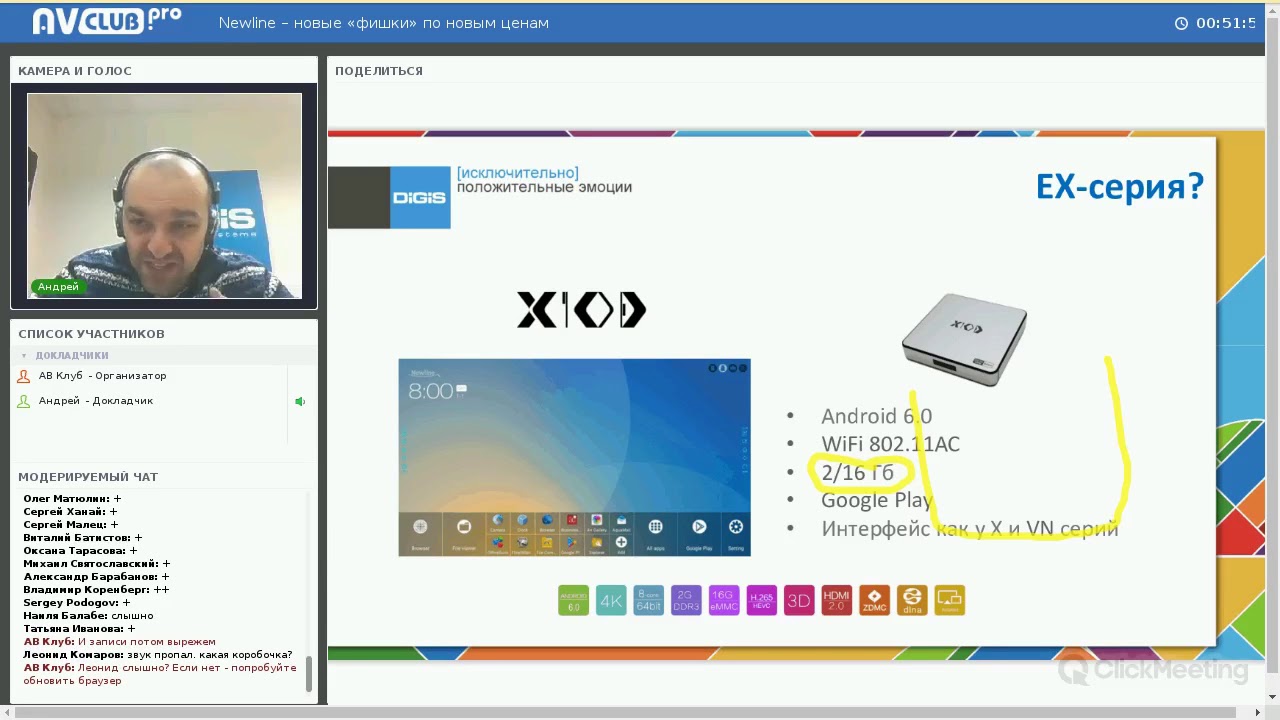Collapse the ДОКЛАДЧИКИ participants group
1280x720 pixels.
(24, 355)
